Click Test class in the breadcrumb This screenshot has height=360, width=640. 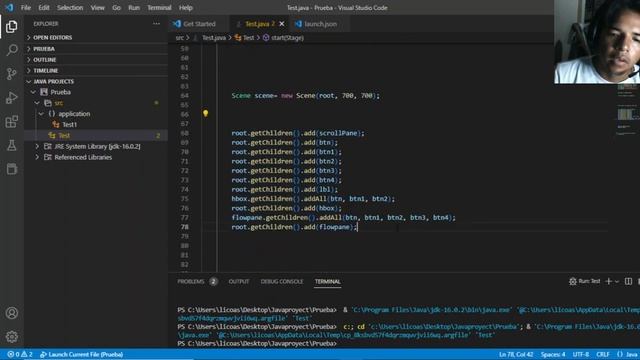coord(249,38)
